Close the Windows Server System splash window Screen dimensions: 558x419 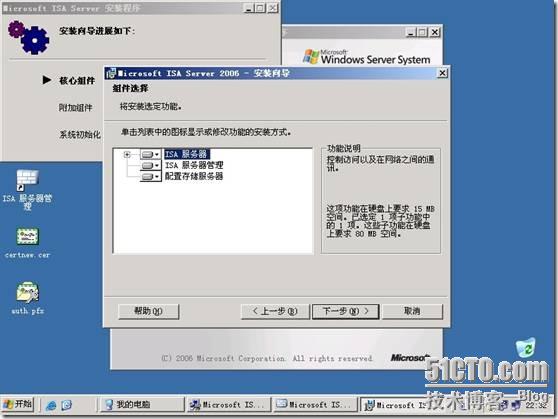(435, 32)
